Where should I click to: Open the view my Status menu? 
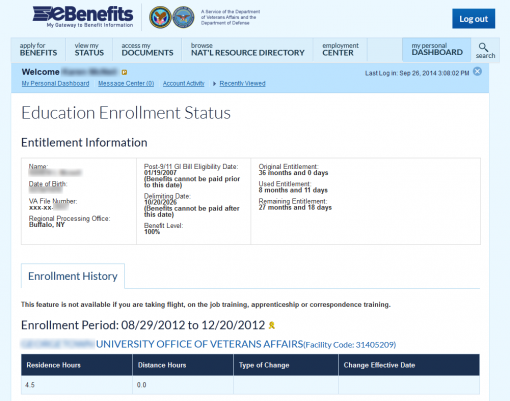click(x=89, y=50)
